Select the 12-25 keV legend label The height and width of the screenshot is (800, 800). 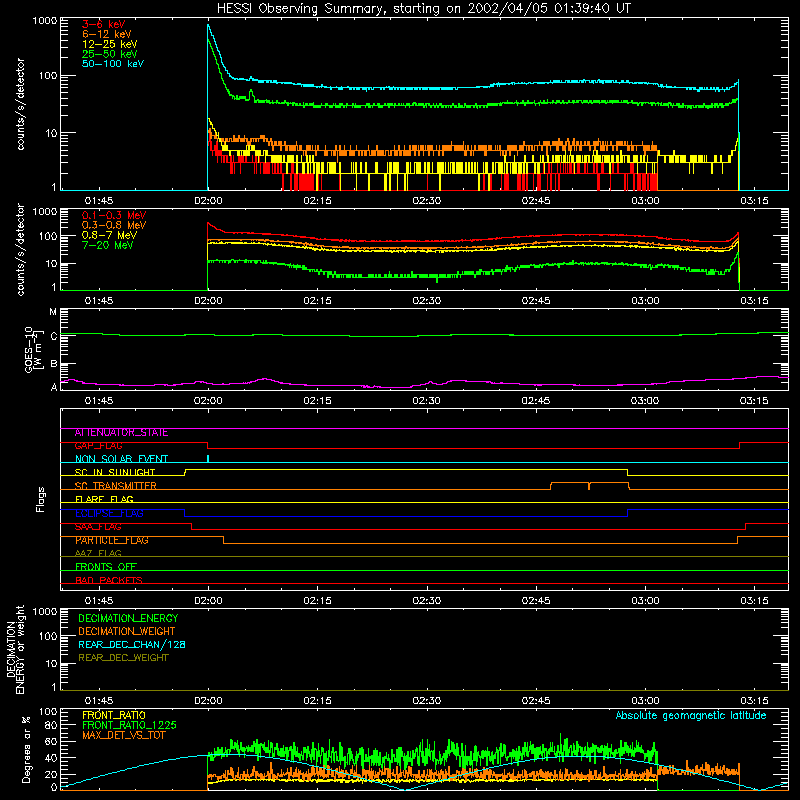(110, 44)
